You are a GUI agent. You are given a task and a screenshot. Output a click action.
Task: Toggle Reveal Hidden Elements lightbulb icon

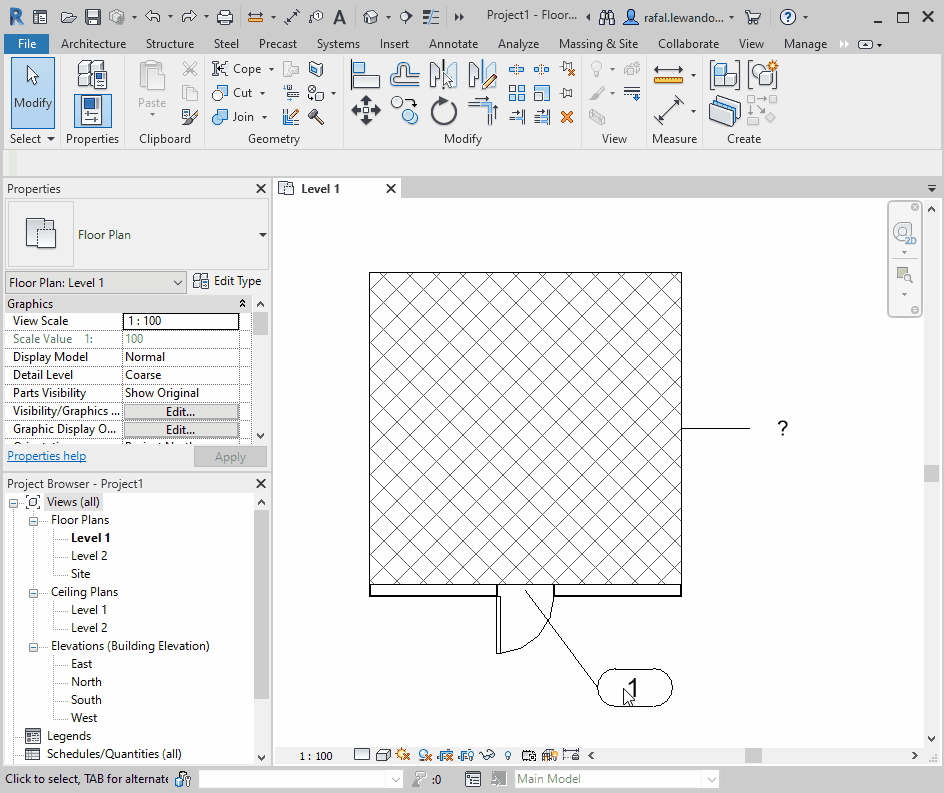pyautogui.click(x=507, y=756)
